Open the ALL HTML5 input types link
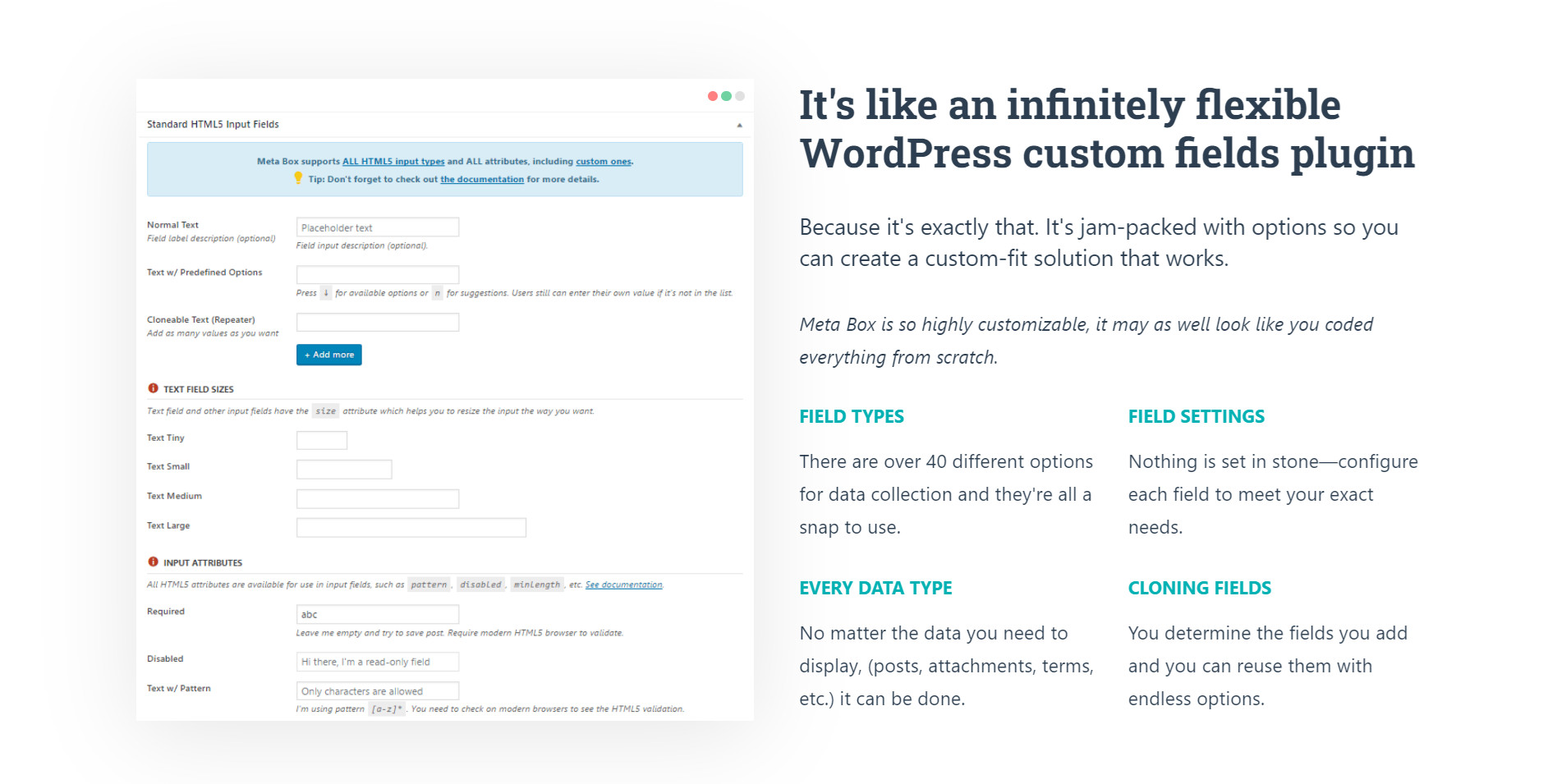The image size is (1557, 784). click(x=393, y=162)
